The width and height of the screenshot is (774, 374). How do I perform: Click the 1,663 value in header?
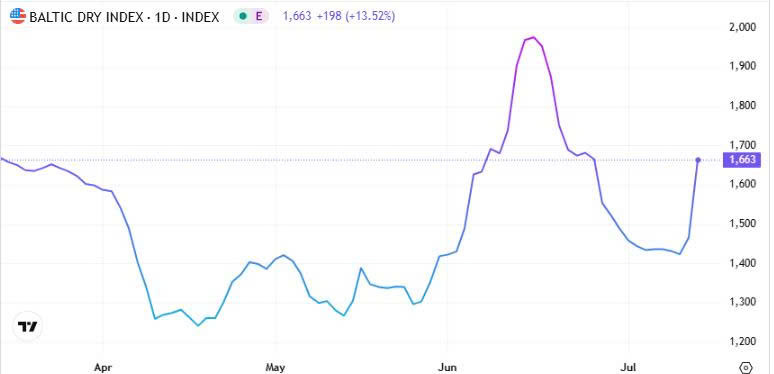coord(297,16)
